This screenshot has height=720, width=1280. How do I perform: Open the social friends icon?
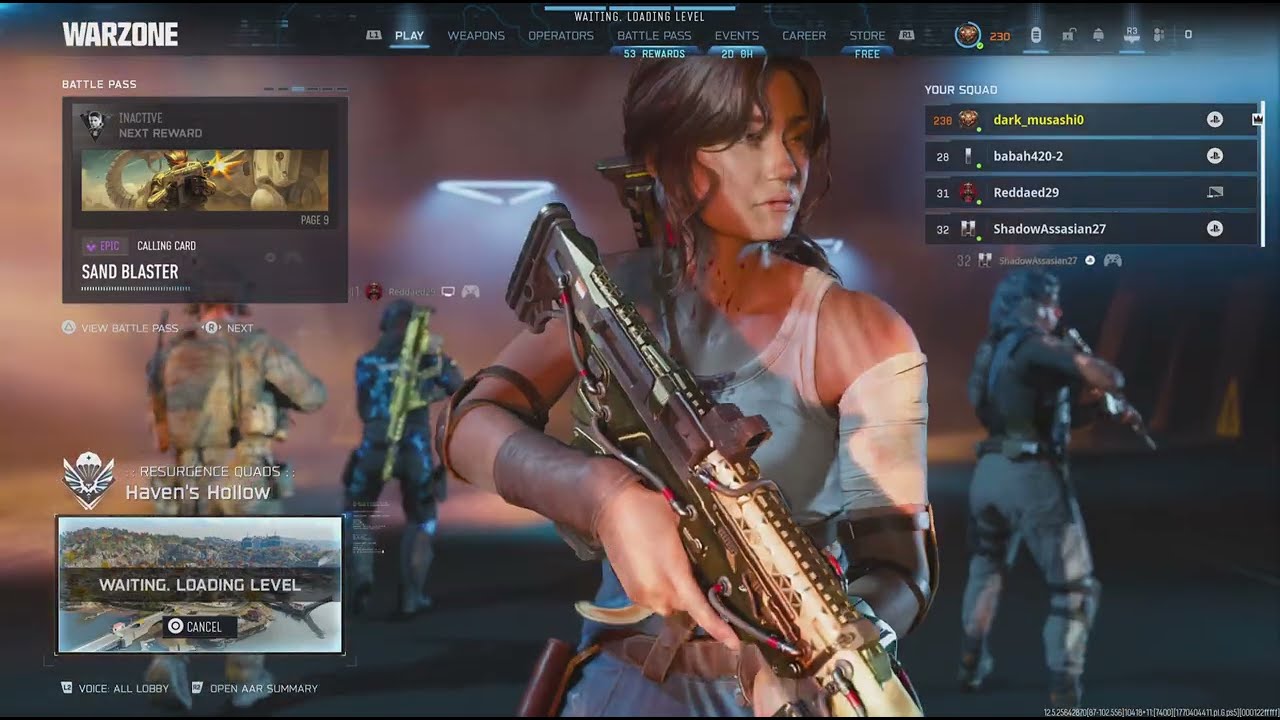pos(1159,36)
